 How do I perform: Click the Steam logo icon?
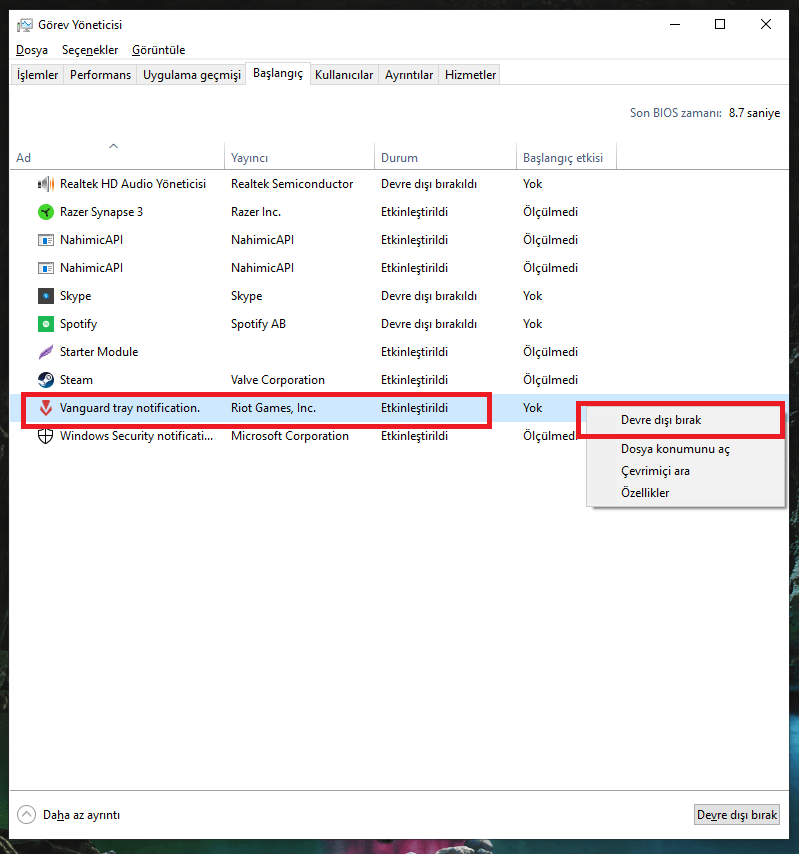tap(46, 380)
